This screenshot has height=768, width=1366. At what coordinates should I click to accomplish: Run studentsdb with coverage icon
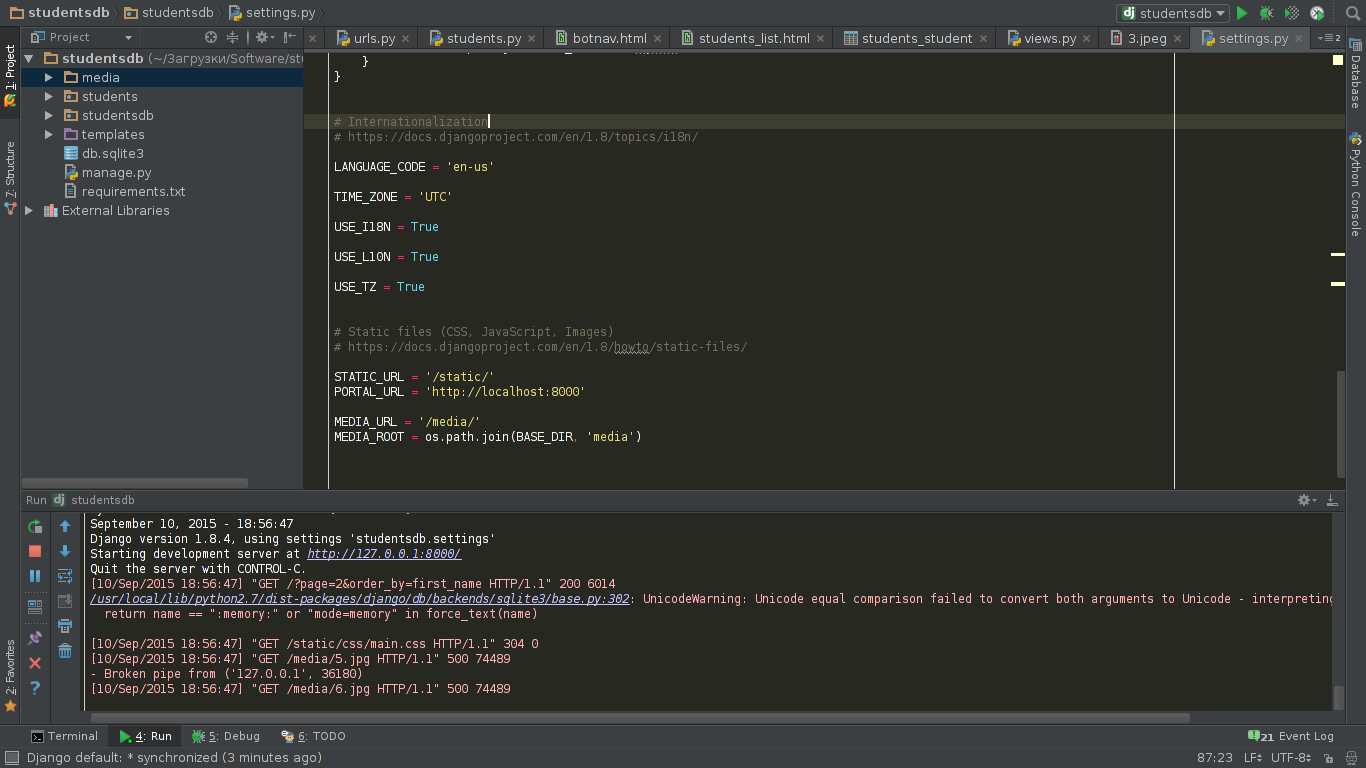pyautogui.click(x=1292, y=13)
